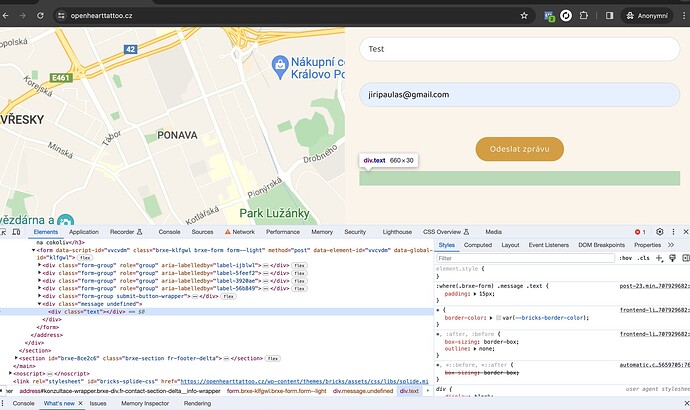
Task: Open the Recorder panel tab
Action: tap(126, 232)
